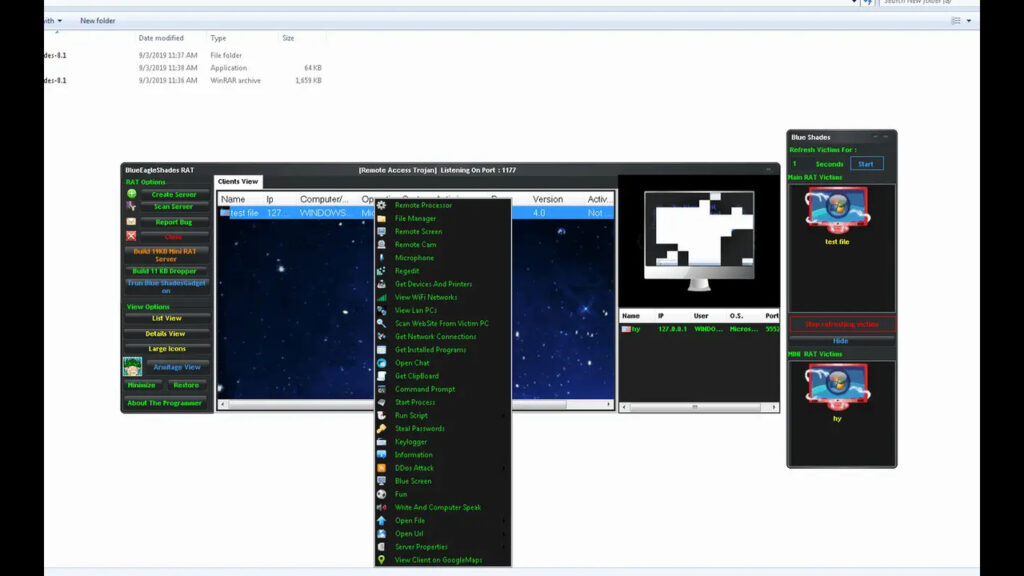The width and height of the screenshot is (1024, 576).
Task: Click the Arudage View button
Action: click(177, 367)
